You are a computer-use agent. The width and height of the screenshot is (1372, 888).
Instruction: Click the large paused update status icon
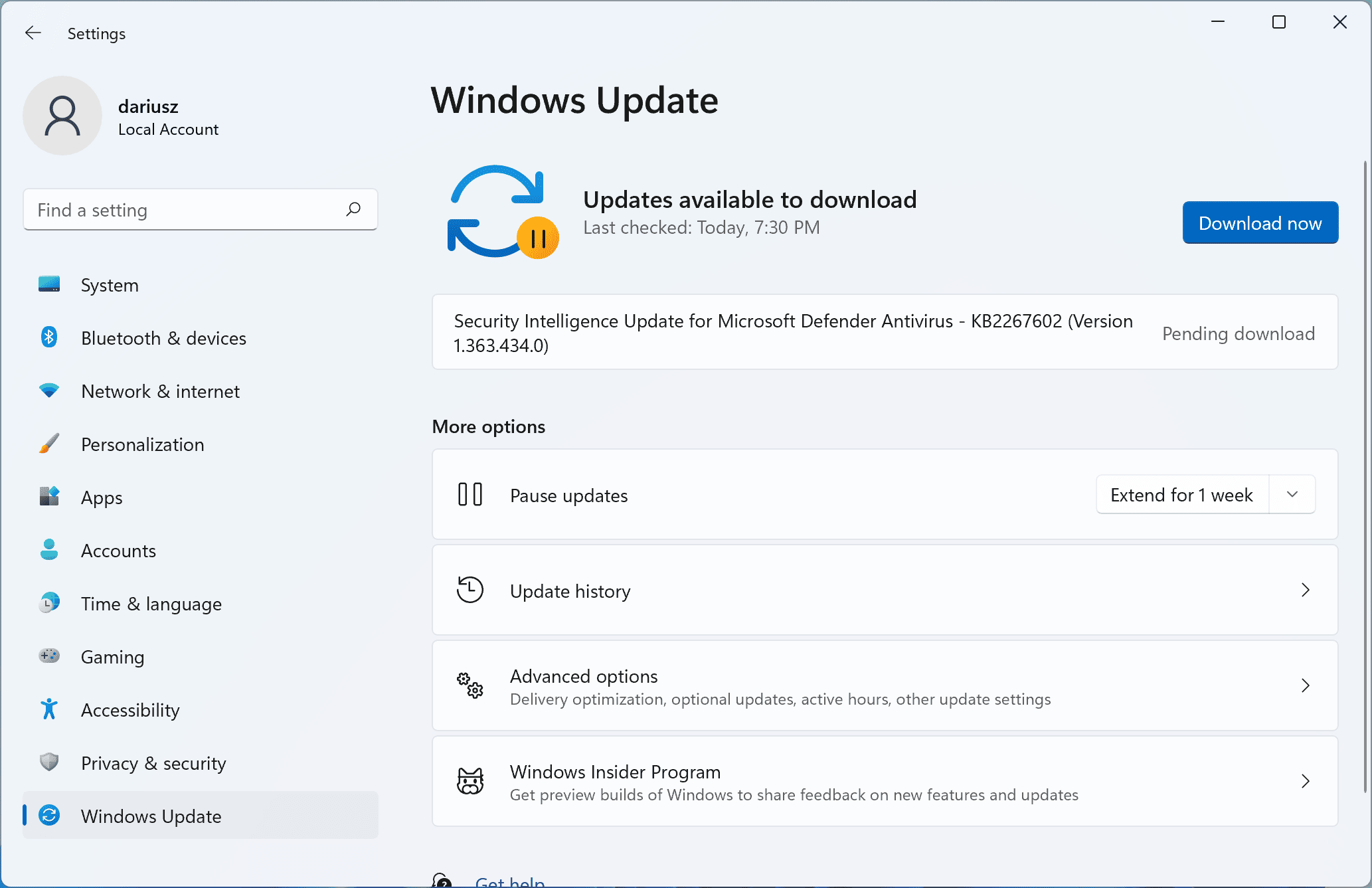(503, 212)
